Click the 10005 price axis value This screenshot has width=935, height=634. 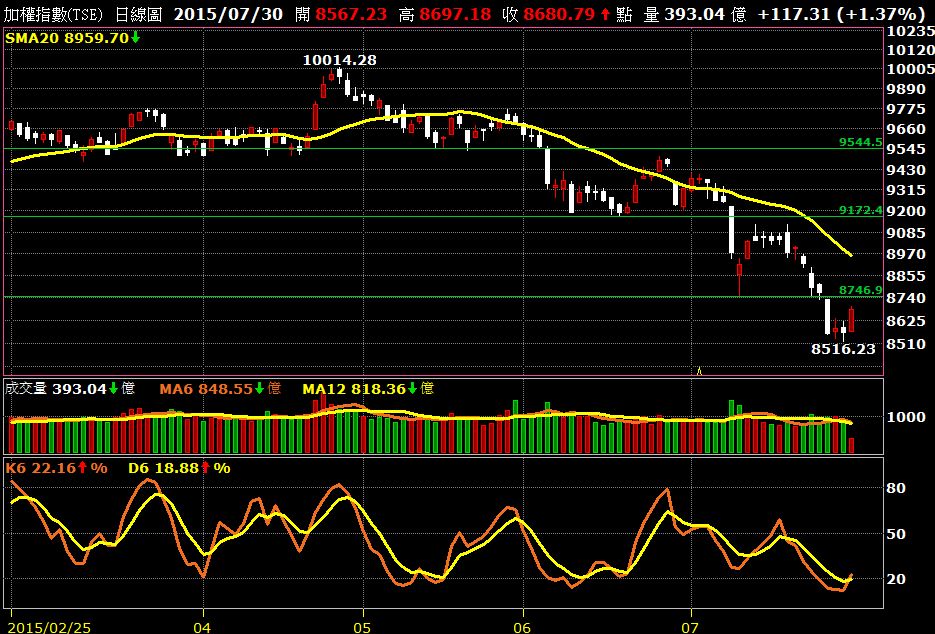911,69
